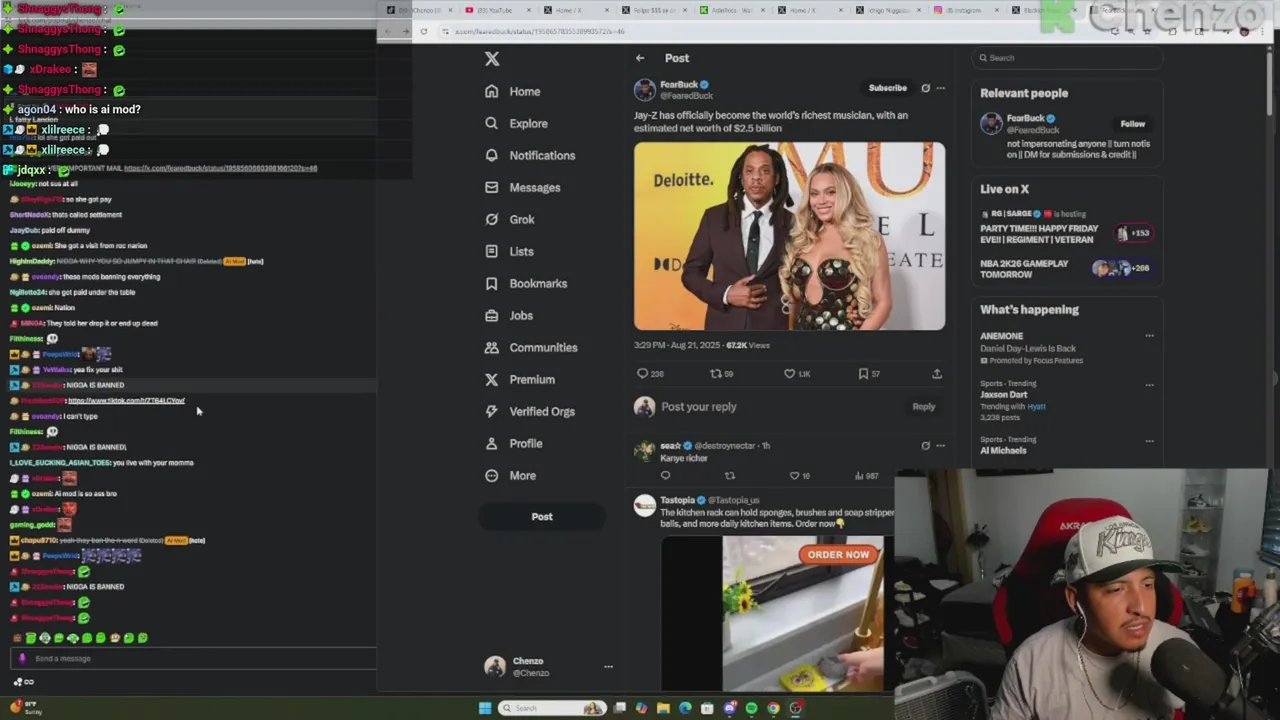
Task: Switch to the YouTube browser tab
Action: click(500, 10)
